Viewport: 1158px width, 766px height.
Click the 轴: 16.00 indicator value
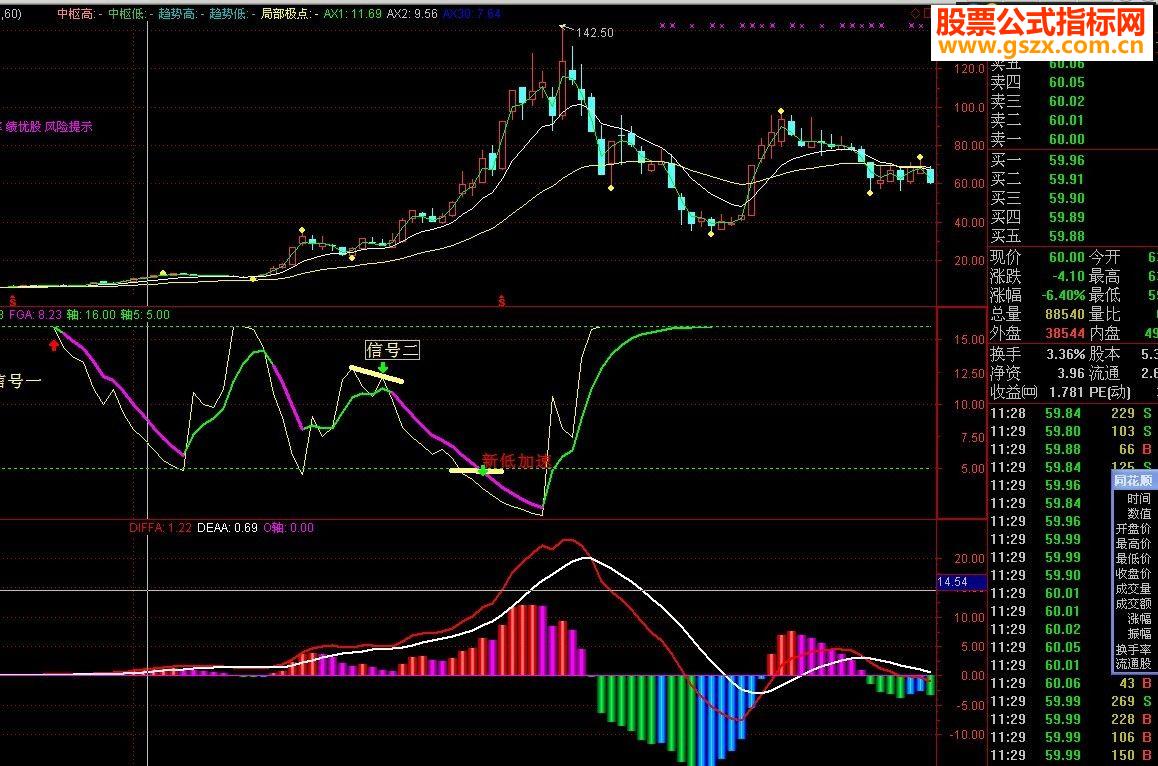coord(91,315)
